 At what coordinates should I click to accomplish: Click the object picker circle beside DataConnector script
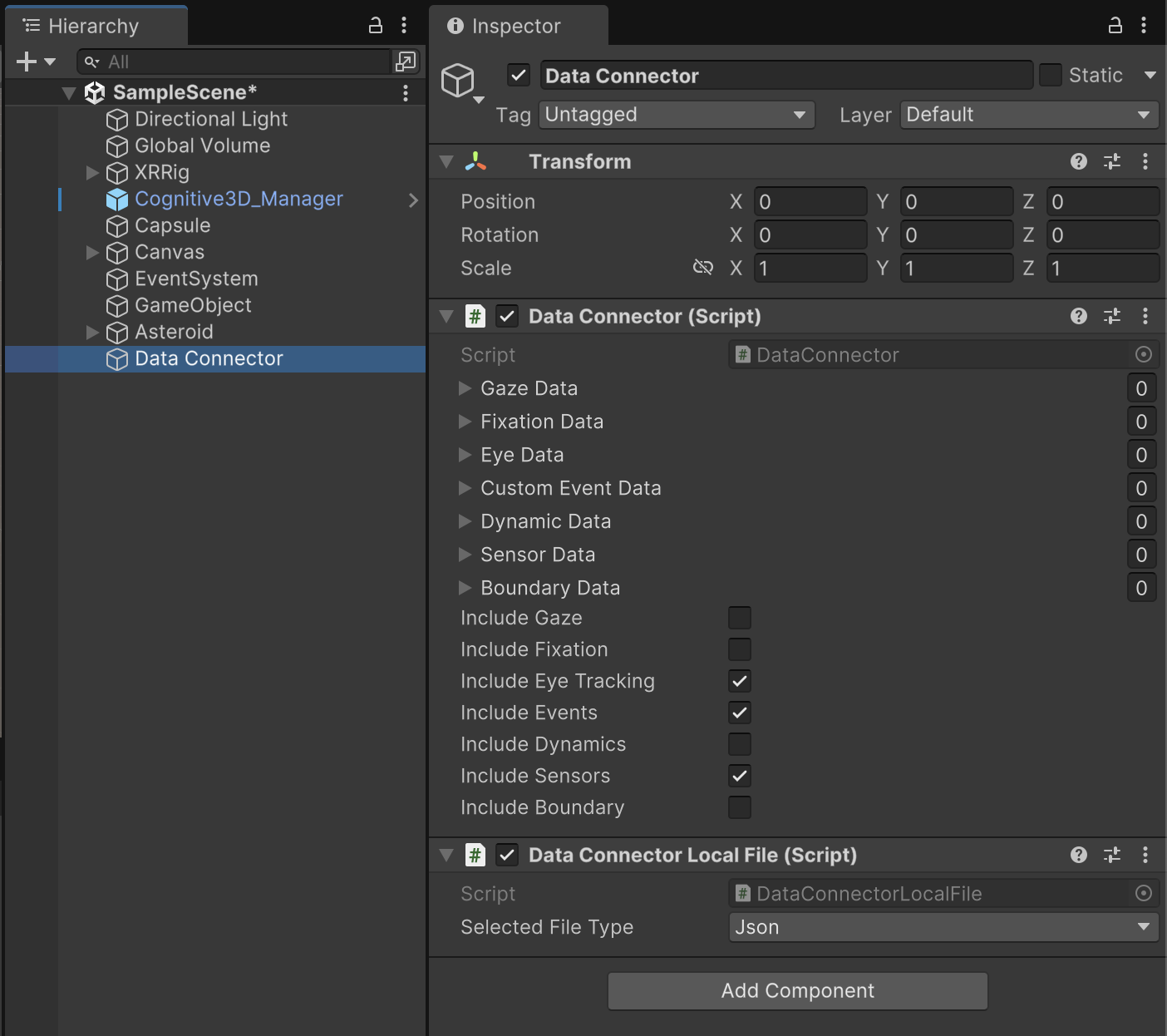coord(1144,354)
